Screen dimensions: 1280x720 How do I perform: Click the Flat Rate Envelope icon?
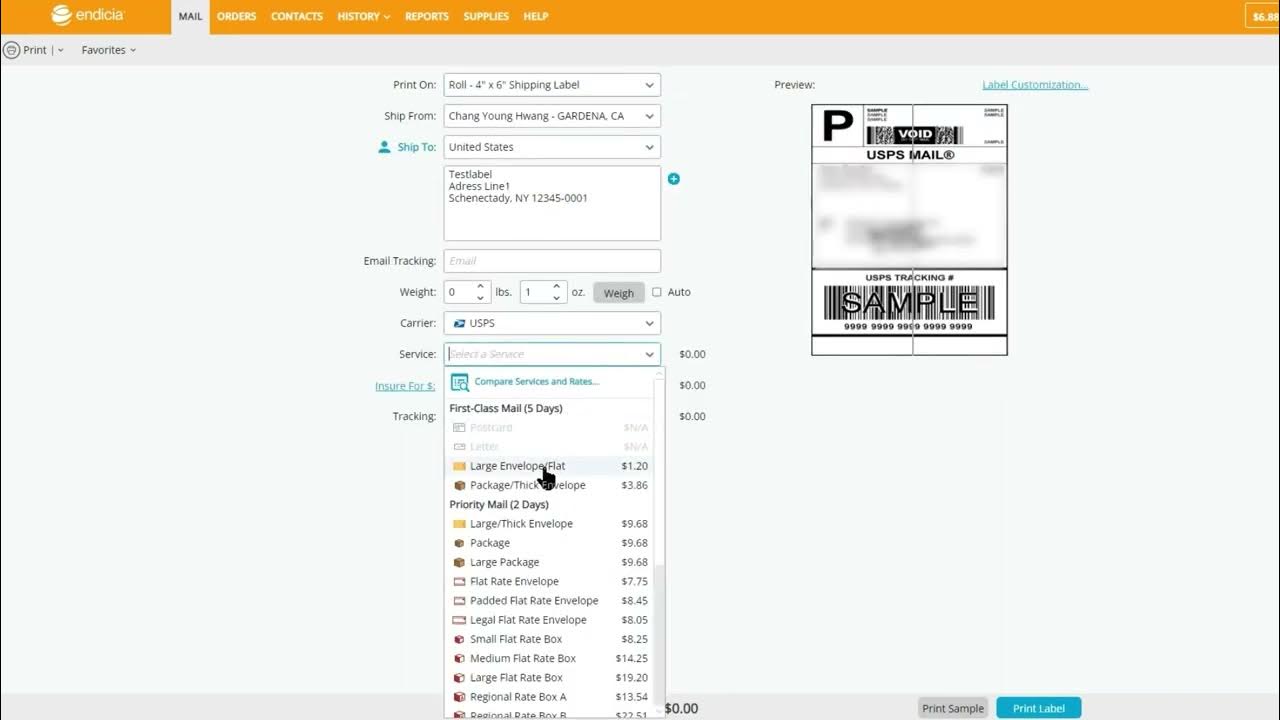pyautogui.click(x=459, y=582)
